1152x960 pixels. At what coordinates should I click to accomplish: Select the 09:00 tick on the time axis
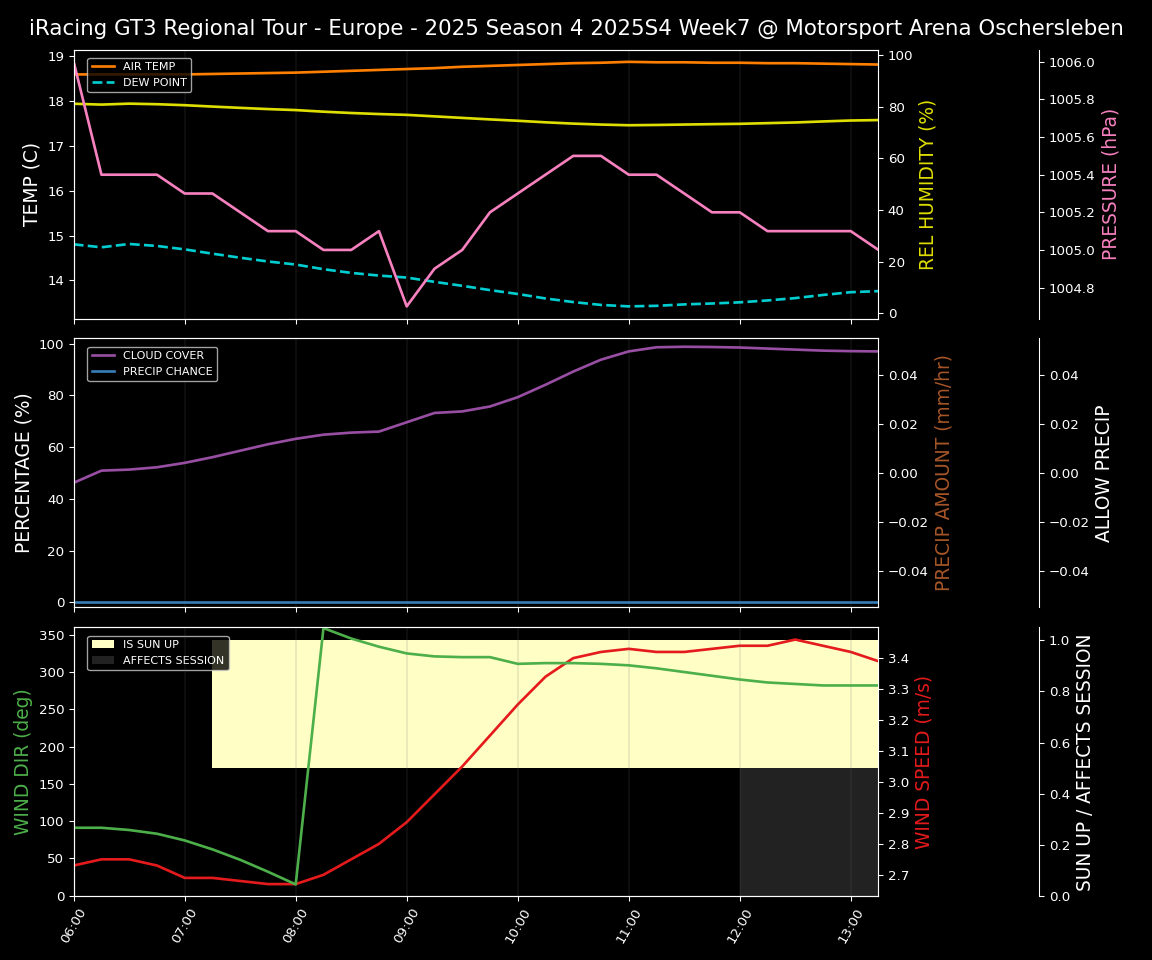tap(403, 921)
